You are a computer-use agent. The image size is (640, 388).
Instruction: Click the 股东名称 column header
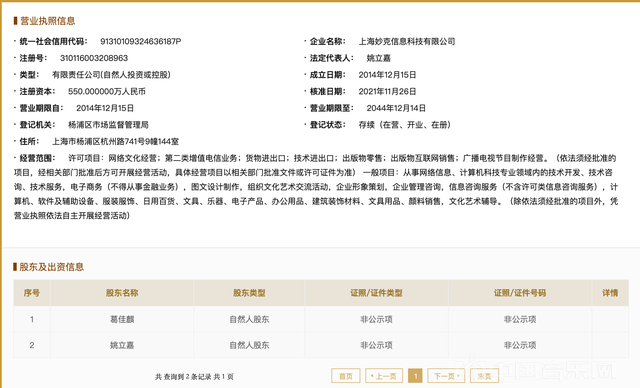(x=122, y=293)
